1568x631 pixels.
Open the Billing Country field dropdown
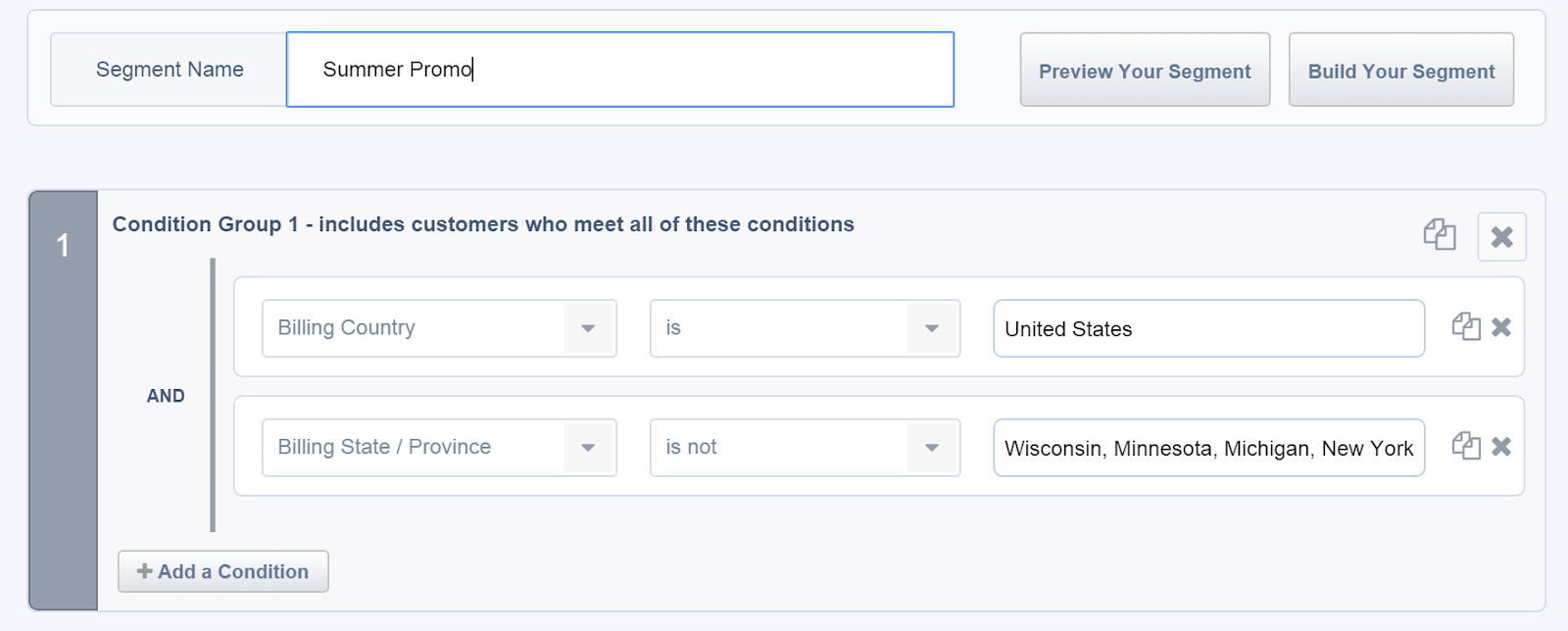(x=439, y=328)
